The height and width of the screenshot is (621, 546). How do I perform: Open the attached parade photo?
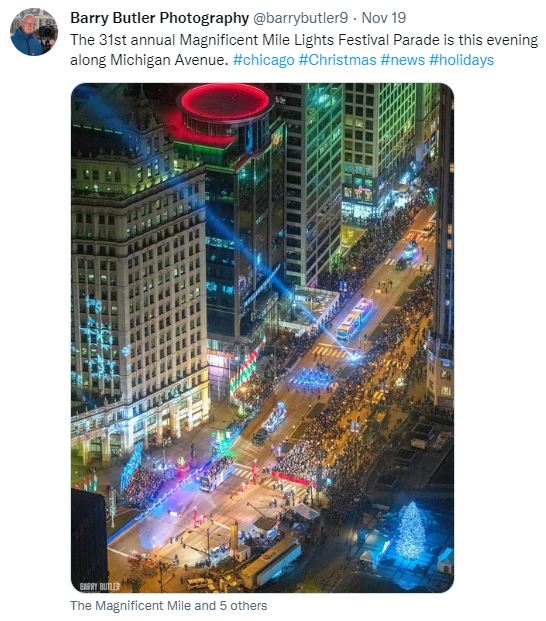pos(263,338)
